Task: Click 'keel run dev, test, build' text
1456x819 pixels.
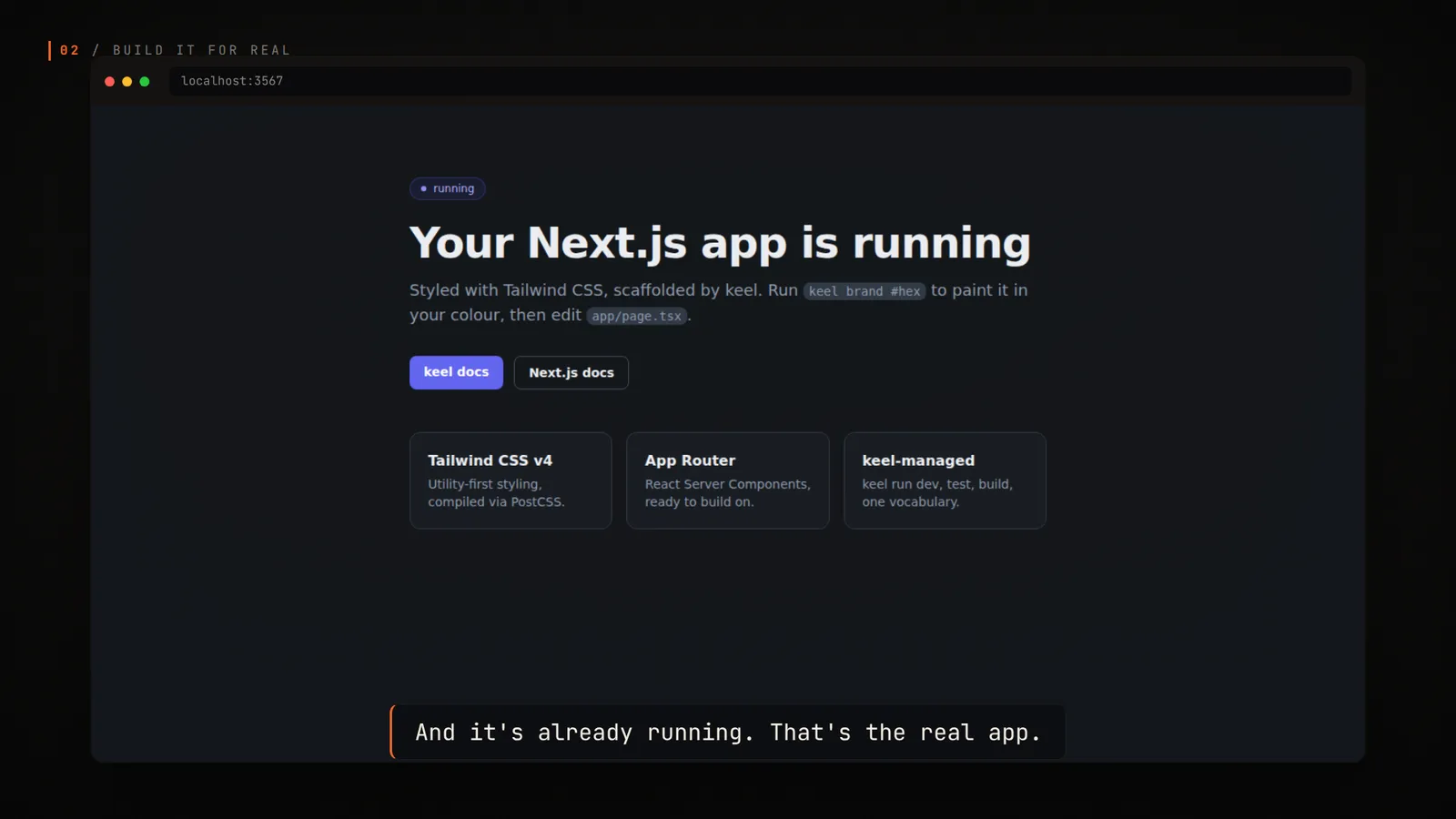Action: pyautogui.click(x=935, y=484)
